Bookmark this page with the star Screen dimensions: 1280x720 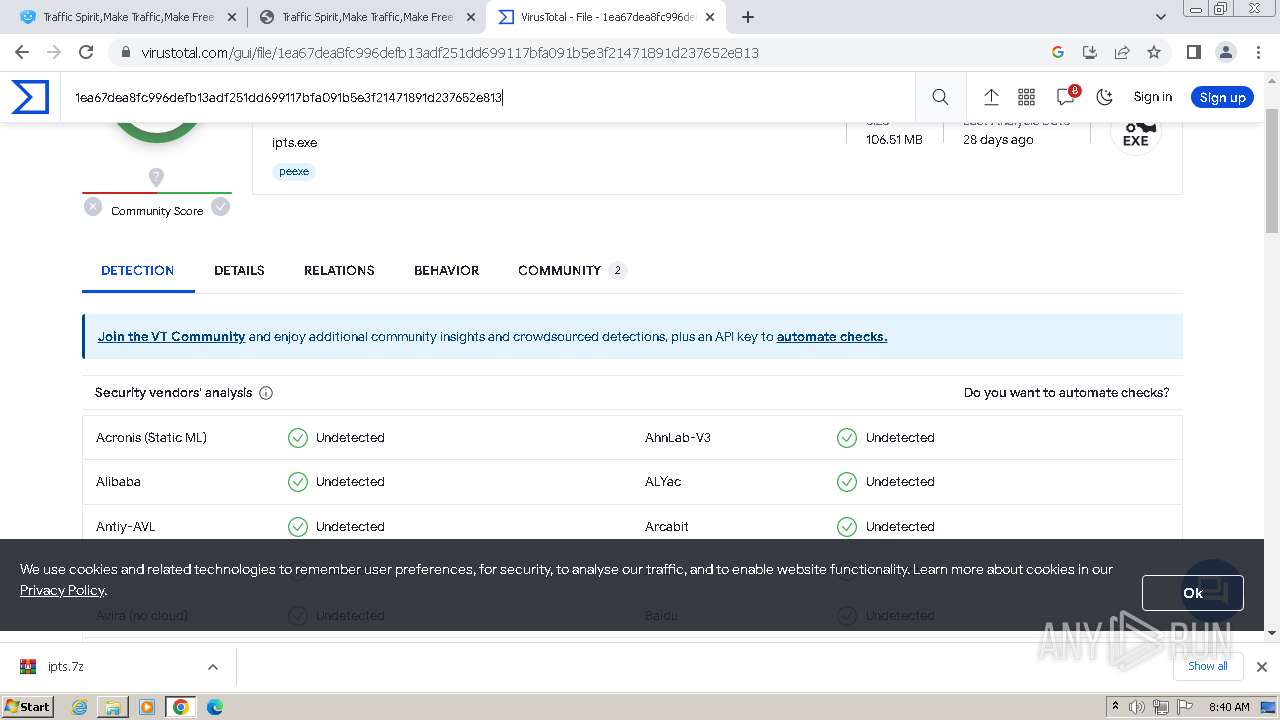pyautogui.click(x=1154, y=53)
